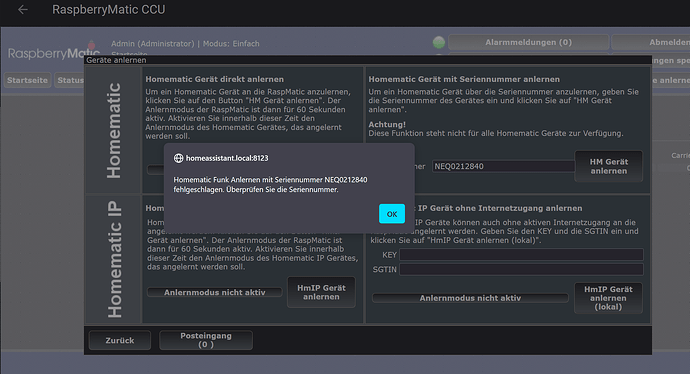Click the HM Gerät anlernen button
690x374 pixels.
click(609, 166)
